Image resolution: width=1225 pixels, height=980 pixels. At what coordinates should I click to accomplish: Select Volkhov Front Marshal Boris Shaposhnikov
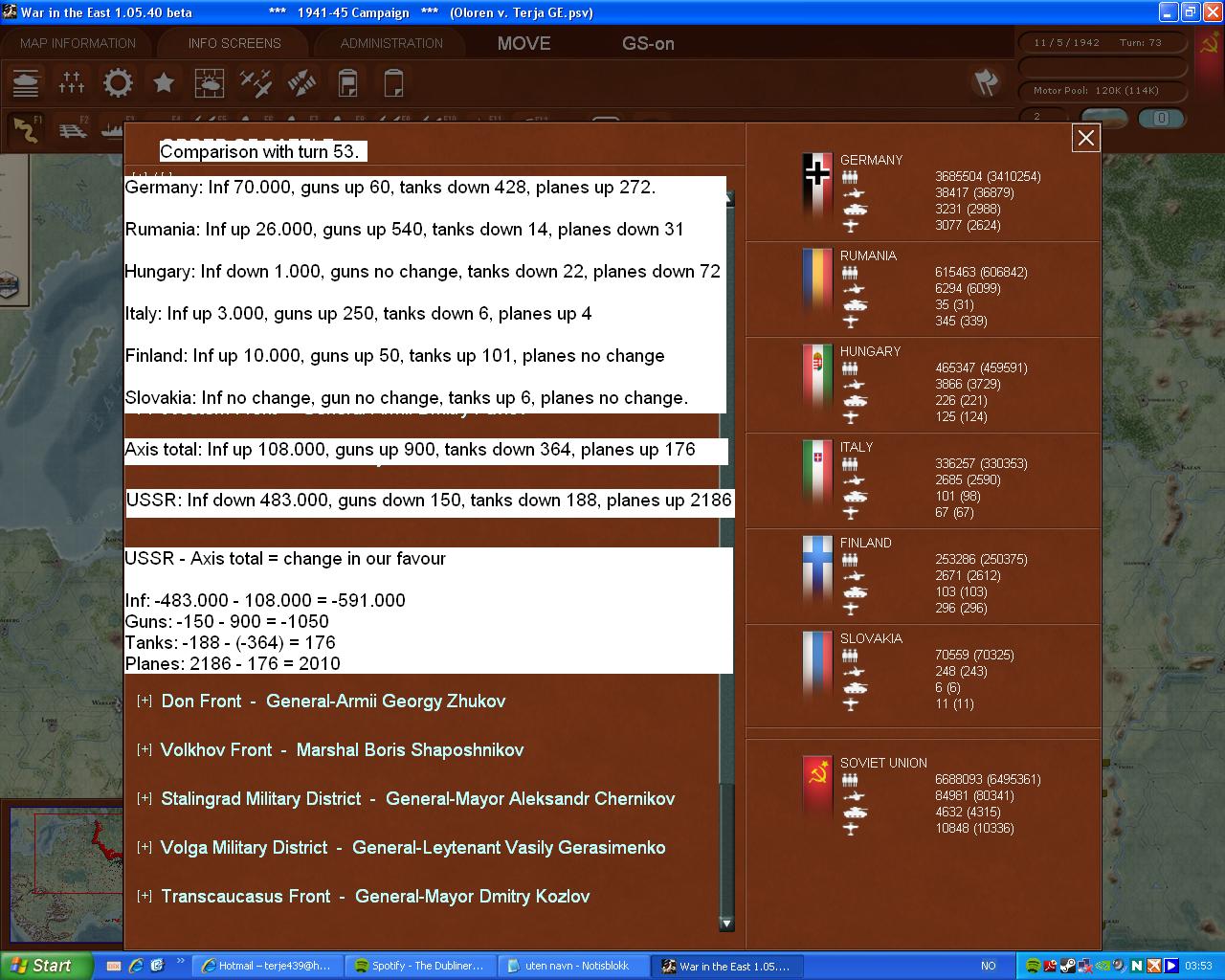[342, 750]
